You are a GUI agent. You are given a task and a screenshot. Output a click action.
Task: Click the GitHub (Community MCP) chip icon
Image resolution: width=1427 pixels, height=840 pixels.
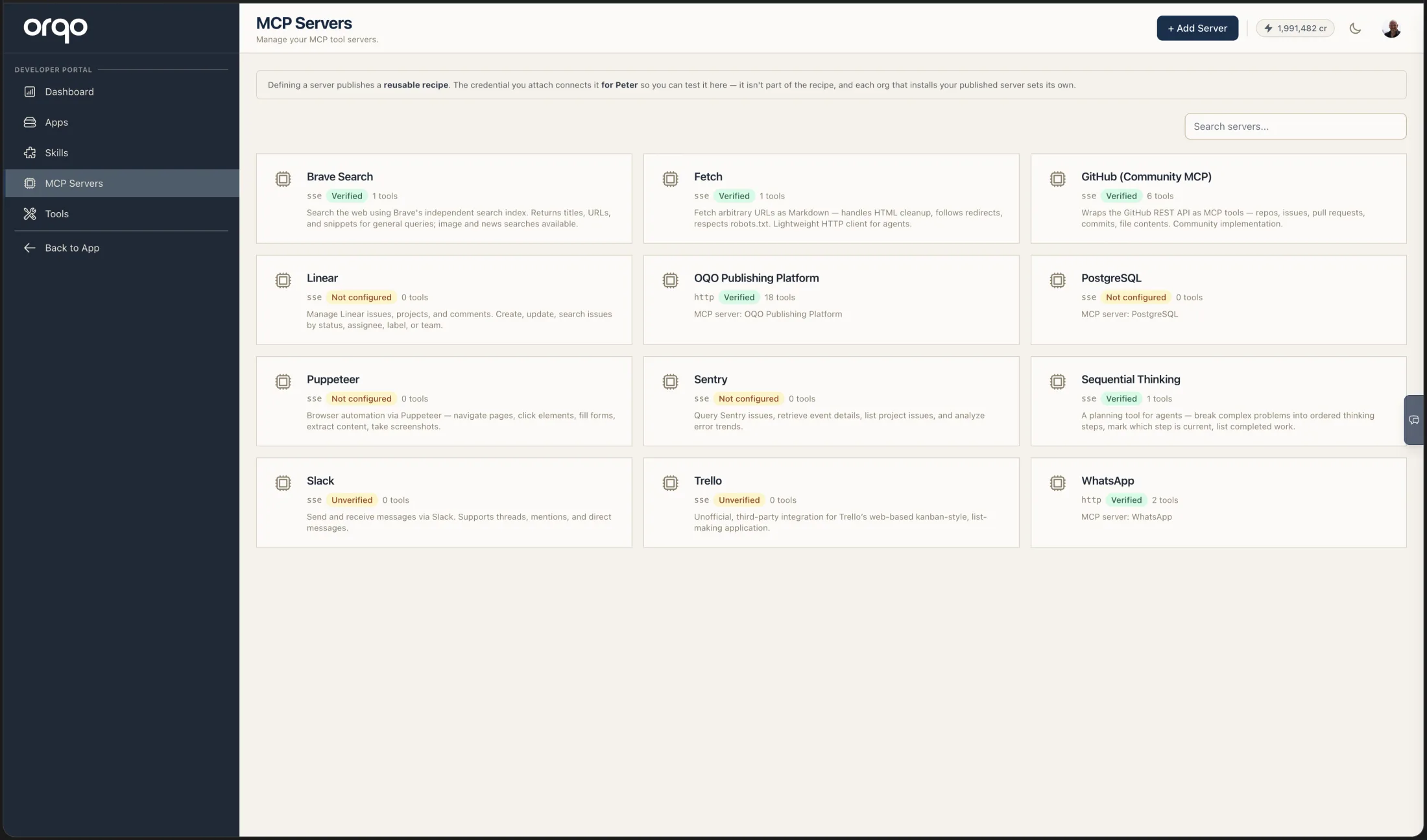1057,178
